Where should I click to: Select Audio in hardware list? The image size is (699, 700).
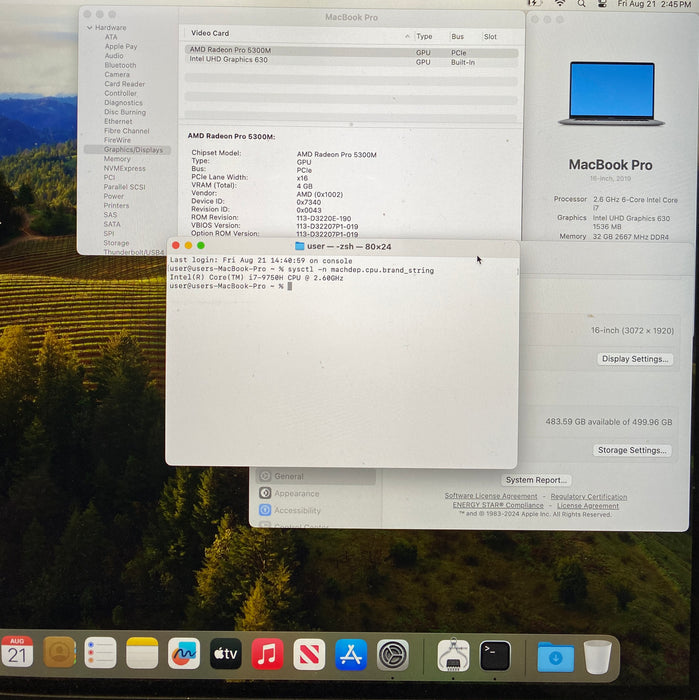114,56
